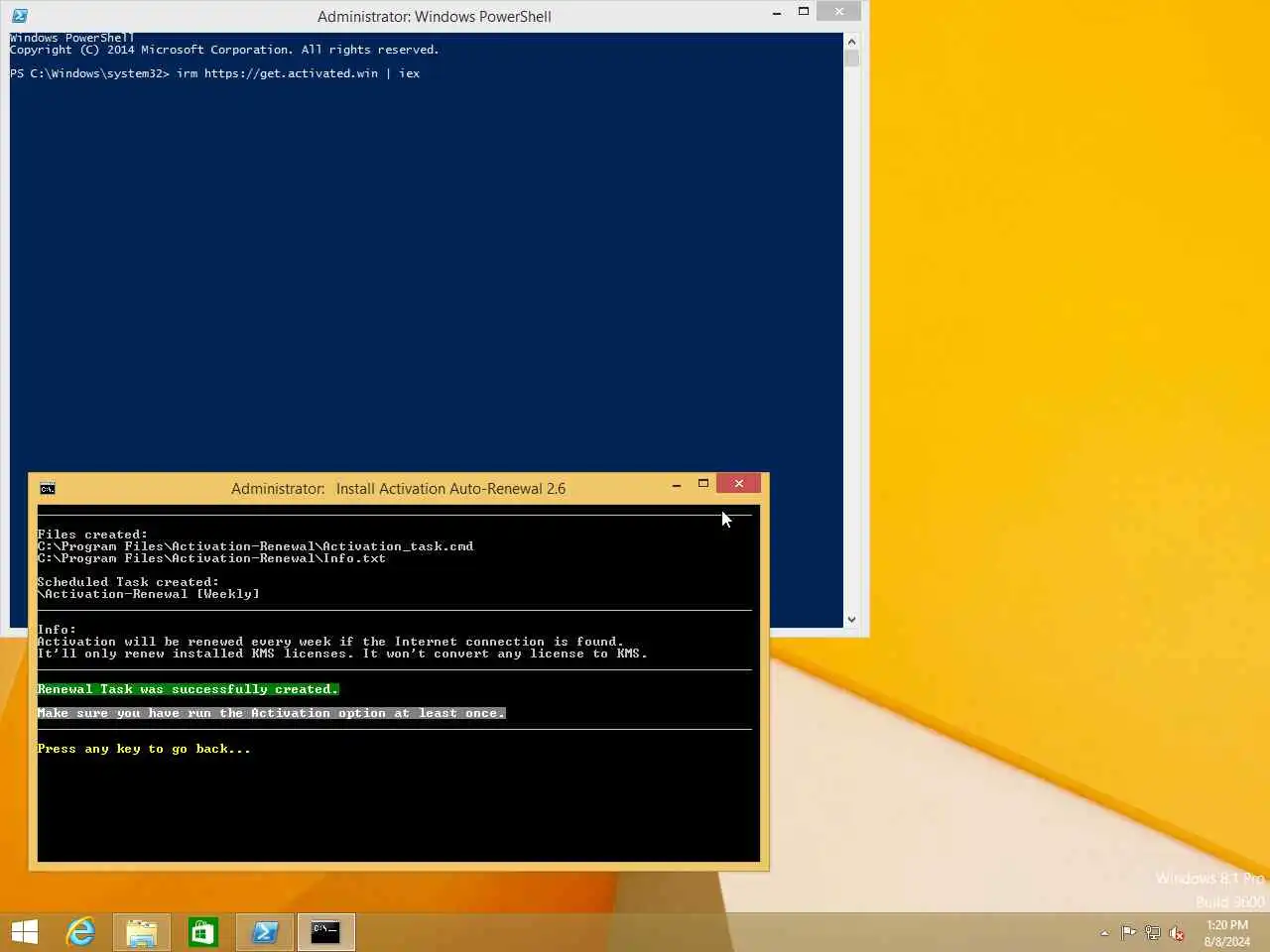This screenshot has width=1270, height=952.
Task: Open File Explorer from taskbar
Action: [142, 932]
